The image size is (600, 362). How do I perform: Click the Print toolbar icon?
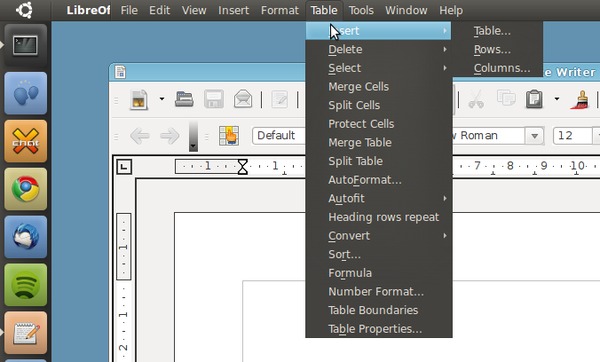click(x=184, y=99)
